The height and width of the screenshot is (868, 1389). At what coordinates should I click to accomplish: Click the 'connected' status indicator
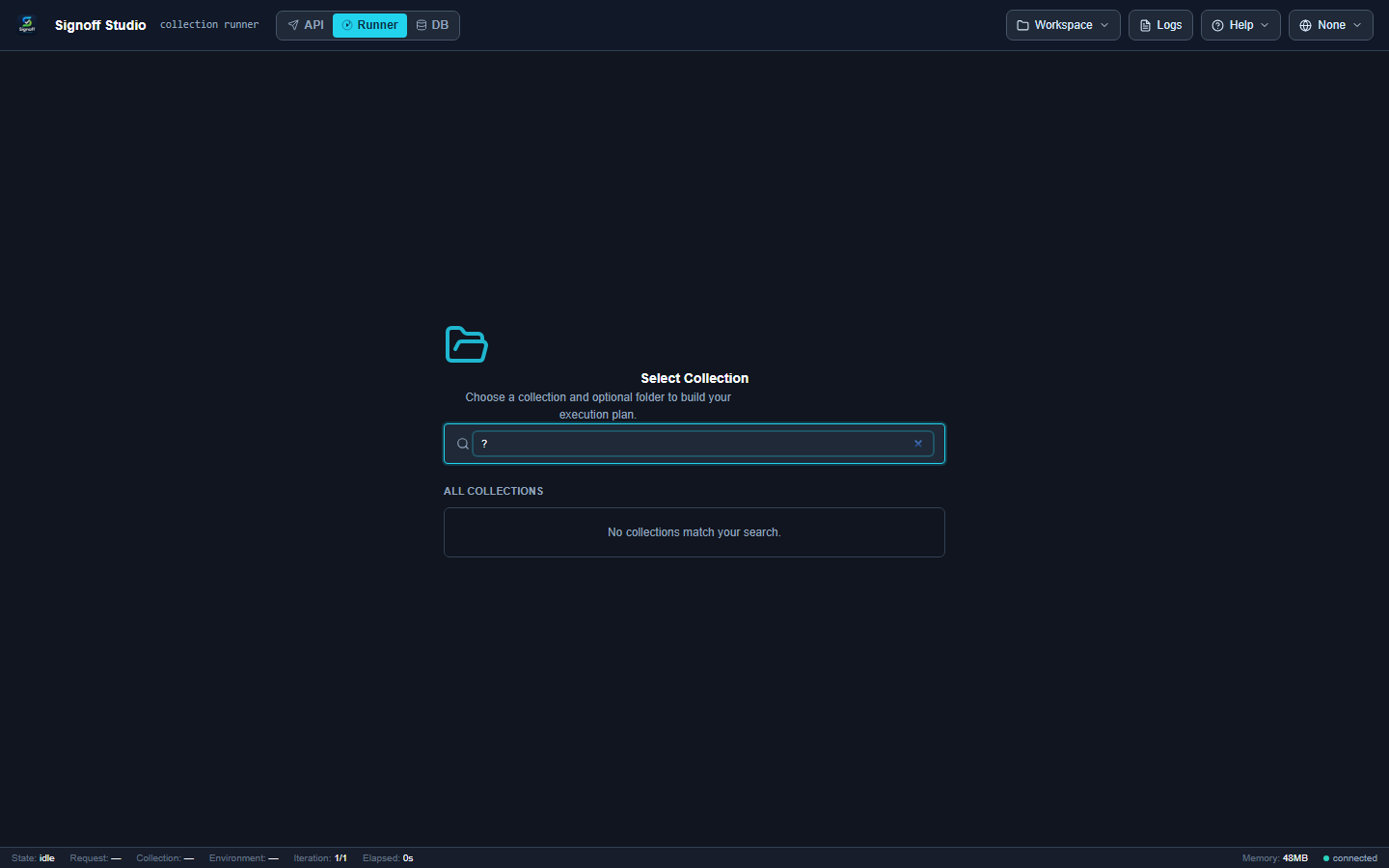[1350, 858]
